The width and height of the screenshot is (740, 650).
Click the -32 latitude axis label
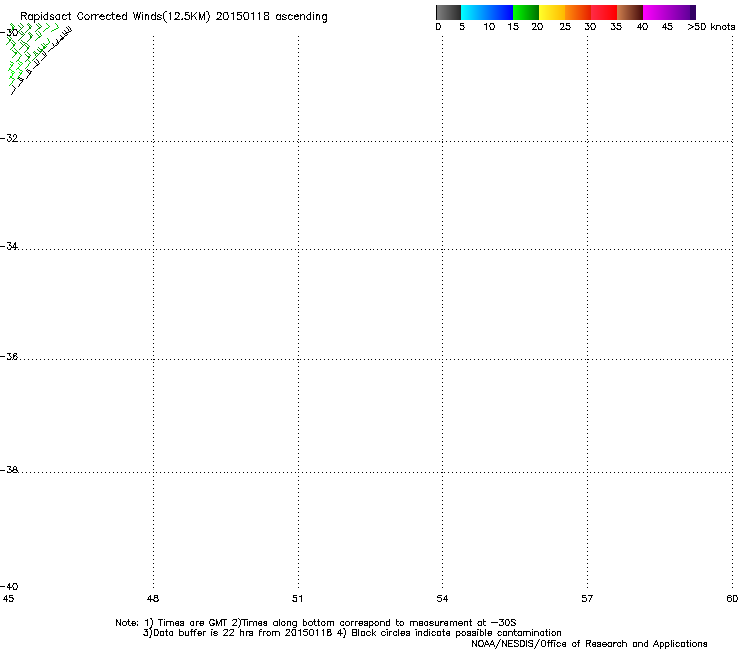[9, 138]
